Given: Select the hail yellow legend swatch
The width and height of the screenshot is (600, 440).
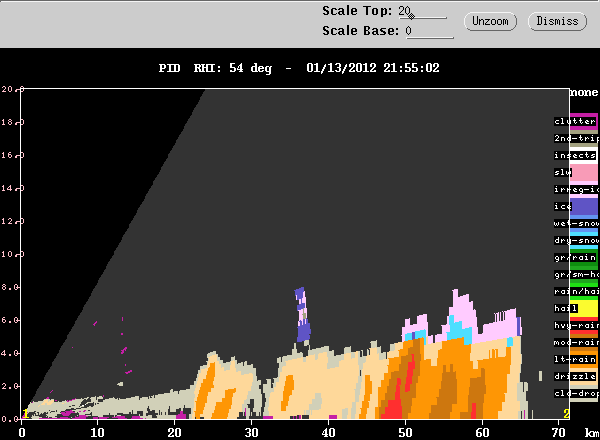Looking at the screenshot, I should [584, 309].
